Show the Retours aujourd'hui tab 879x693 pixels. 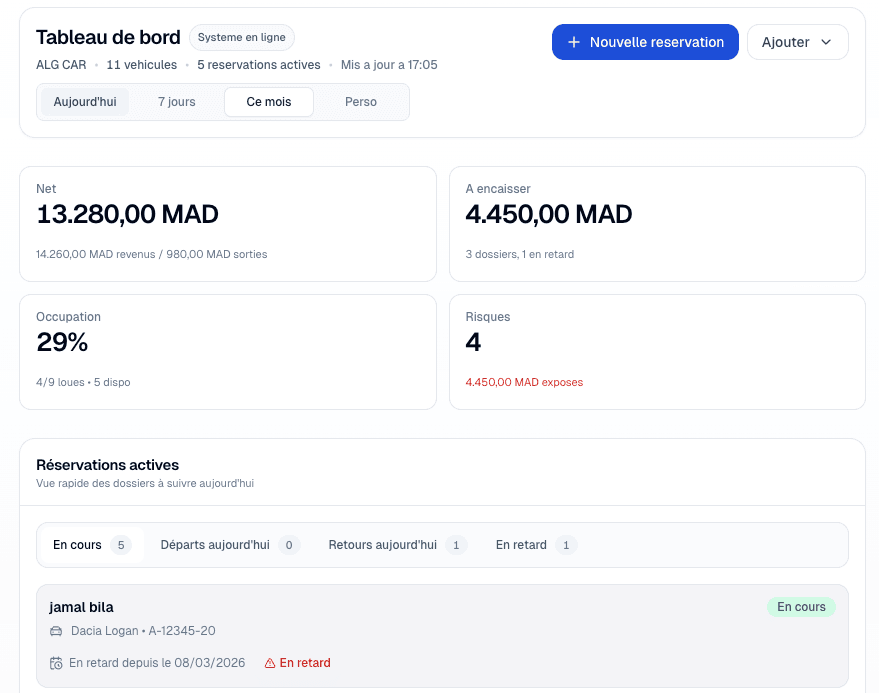pos(396,545)
